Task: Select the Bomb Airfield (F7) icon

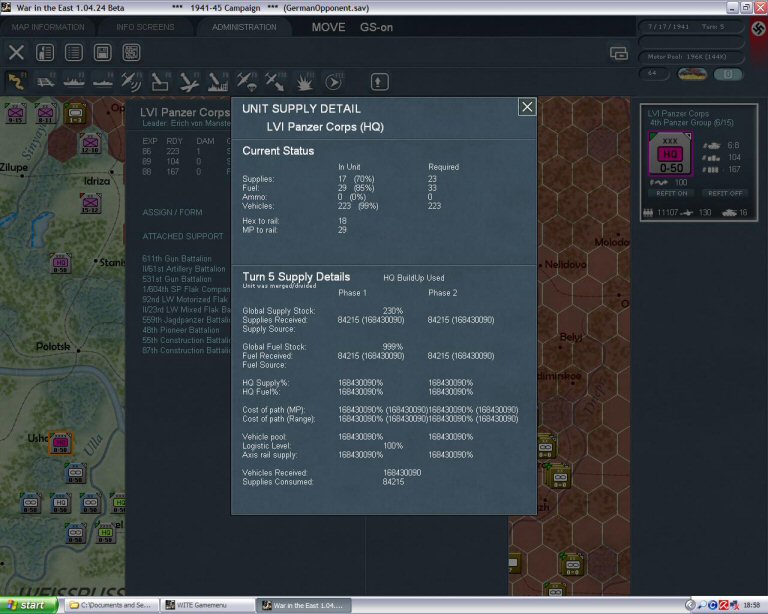Action: pyautogui.click(x=189, y=81)
